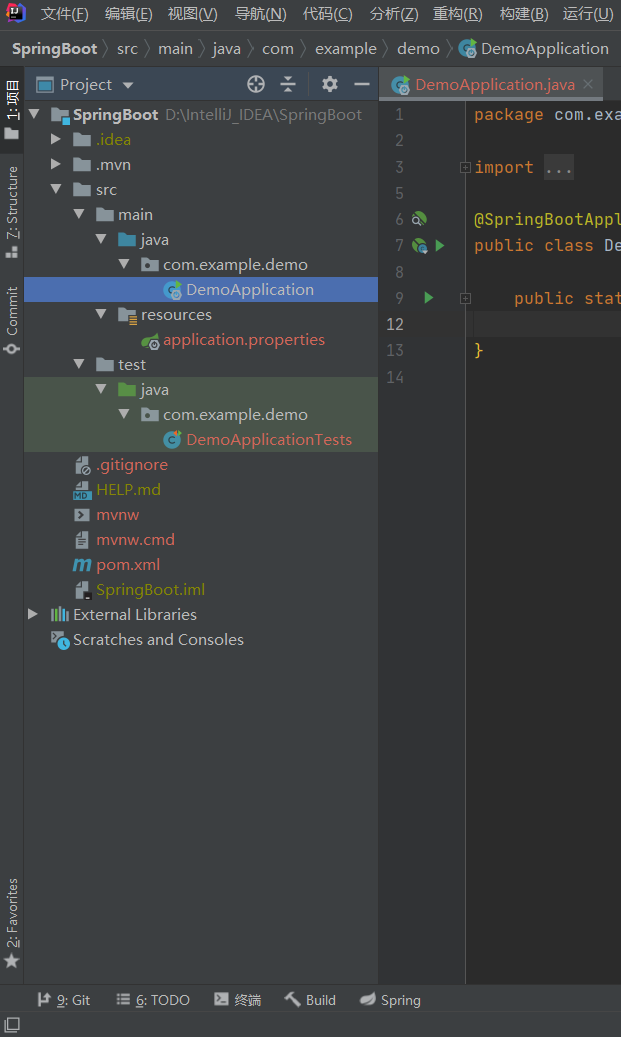This screenshot has width=621, height=1037.
Task: Click the locate/scroll-from-source target icon
Action: [x=256, y=84]
